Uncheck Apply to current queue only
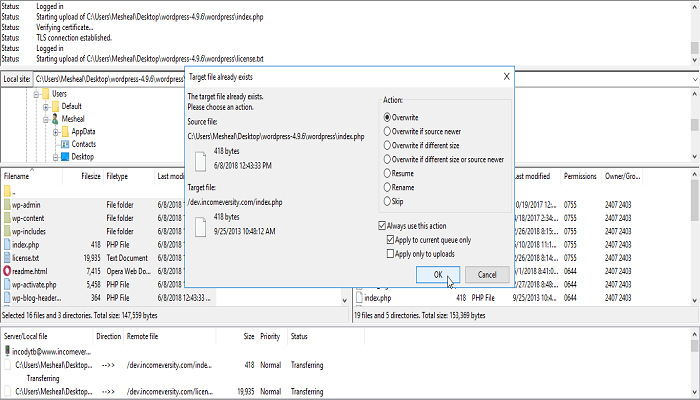 pyautogui.click(x=391, y=240)
